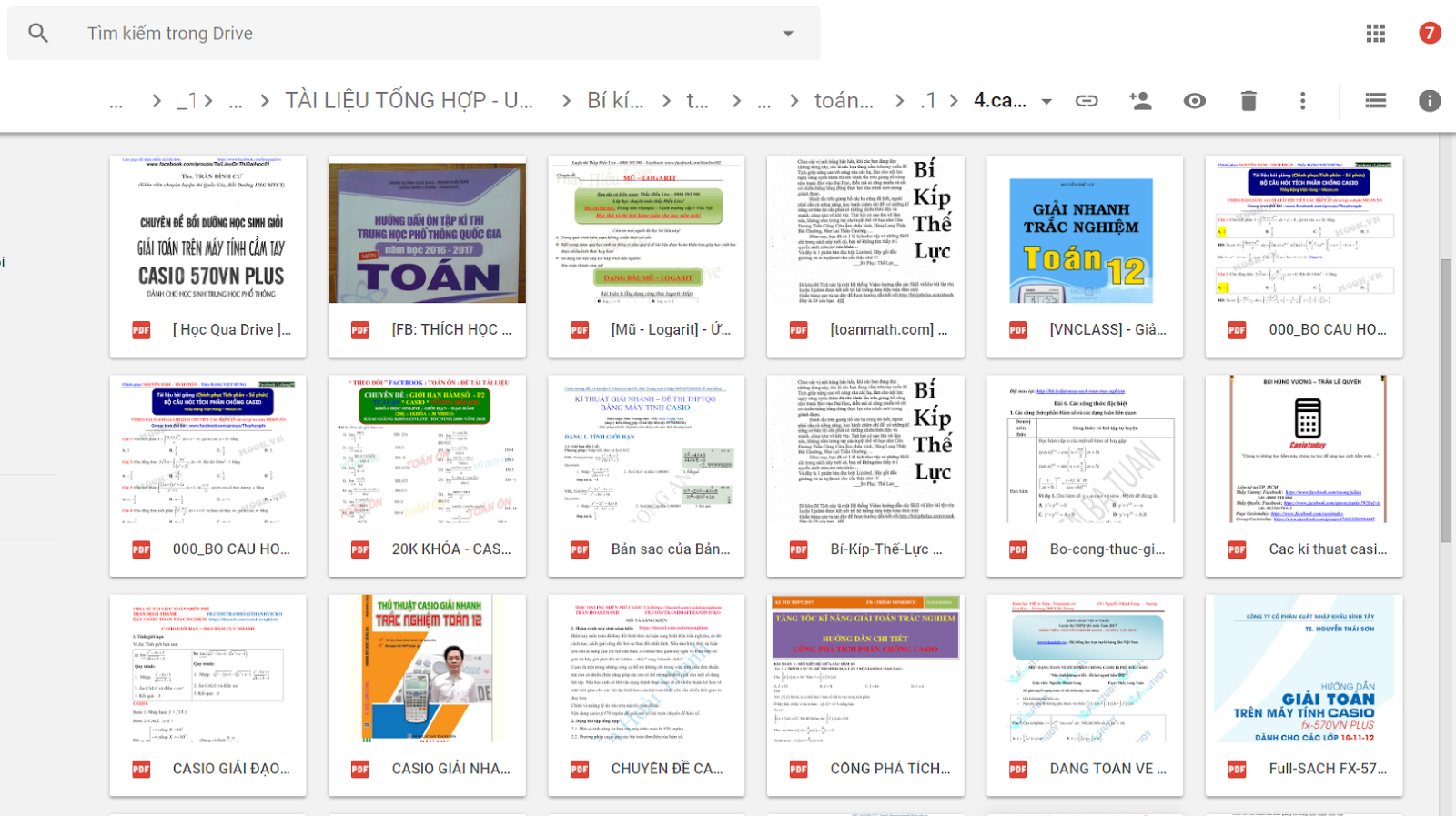The image size is (1456, 816).
Task: Select file name "[FB: THÍCH HỌC ..."
Action: click(x=452, y=330)
